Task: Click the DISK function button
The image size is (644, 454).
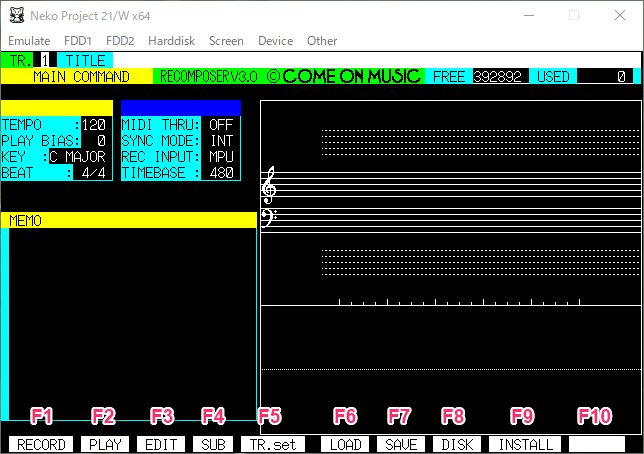Action: coord(457,445)
